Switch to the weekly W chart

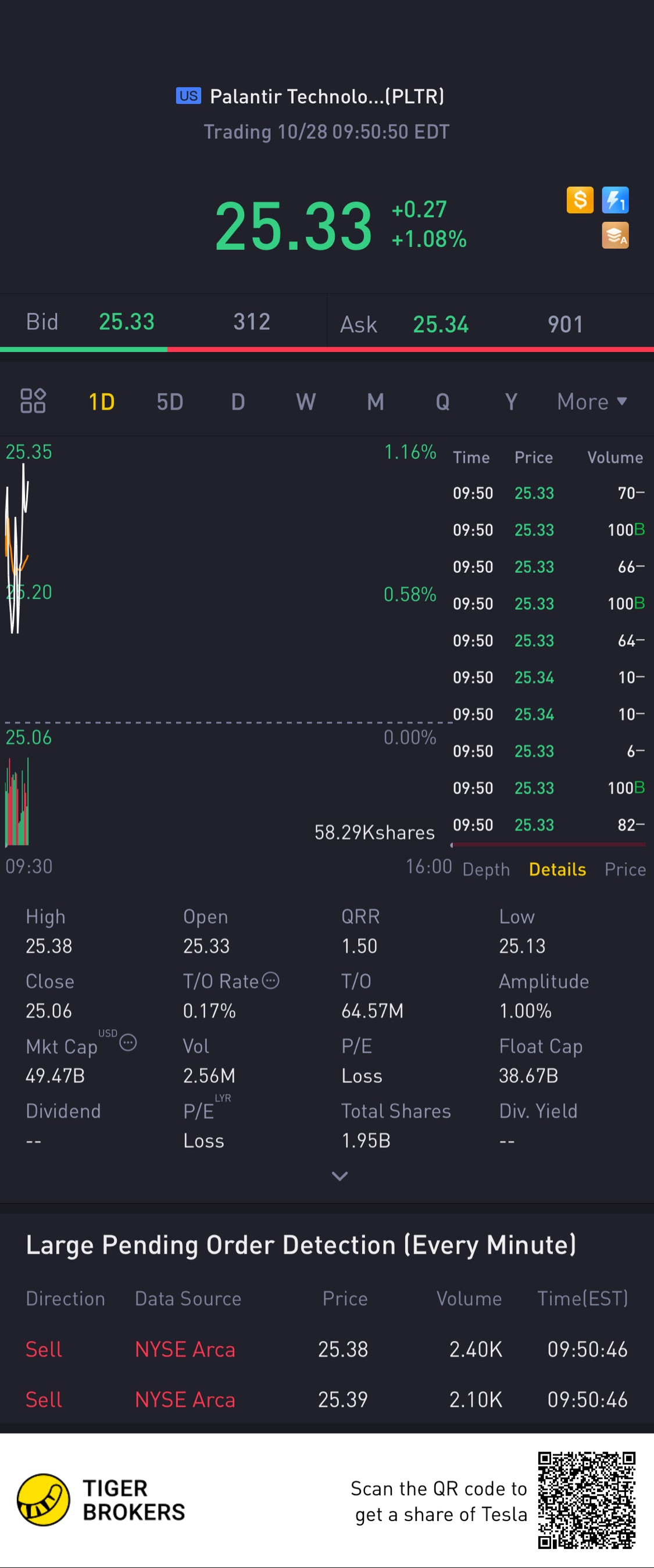(306, 402)
